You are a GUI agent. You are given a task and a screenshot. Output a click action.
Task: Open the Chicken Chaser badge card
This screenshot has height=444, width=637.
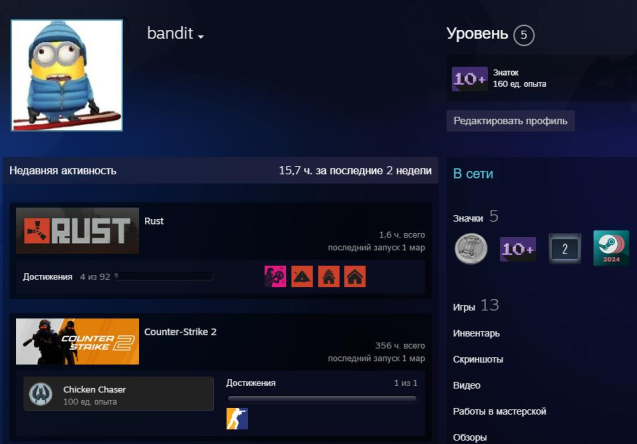click(x=119, y=394)
